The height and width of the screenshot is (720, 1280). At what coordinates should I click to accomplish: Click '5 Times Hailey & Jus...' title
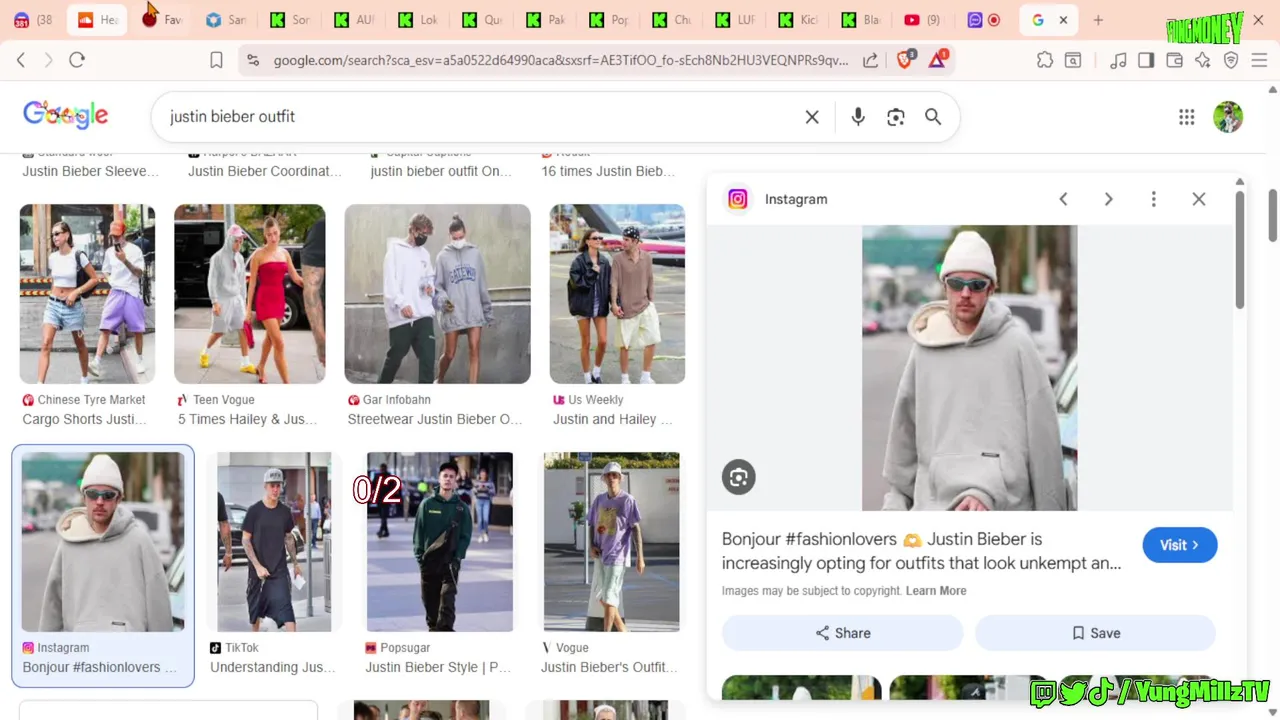tap(247, 419)
